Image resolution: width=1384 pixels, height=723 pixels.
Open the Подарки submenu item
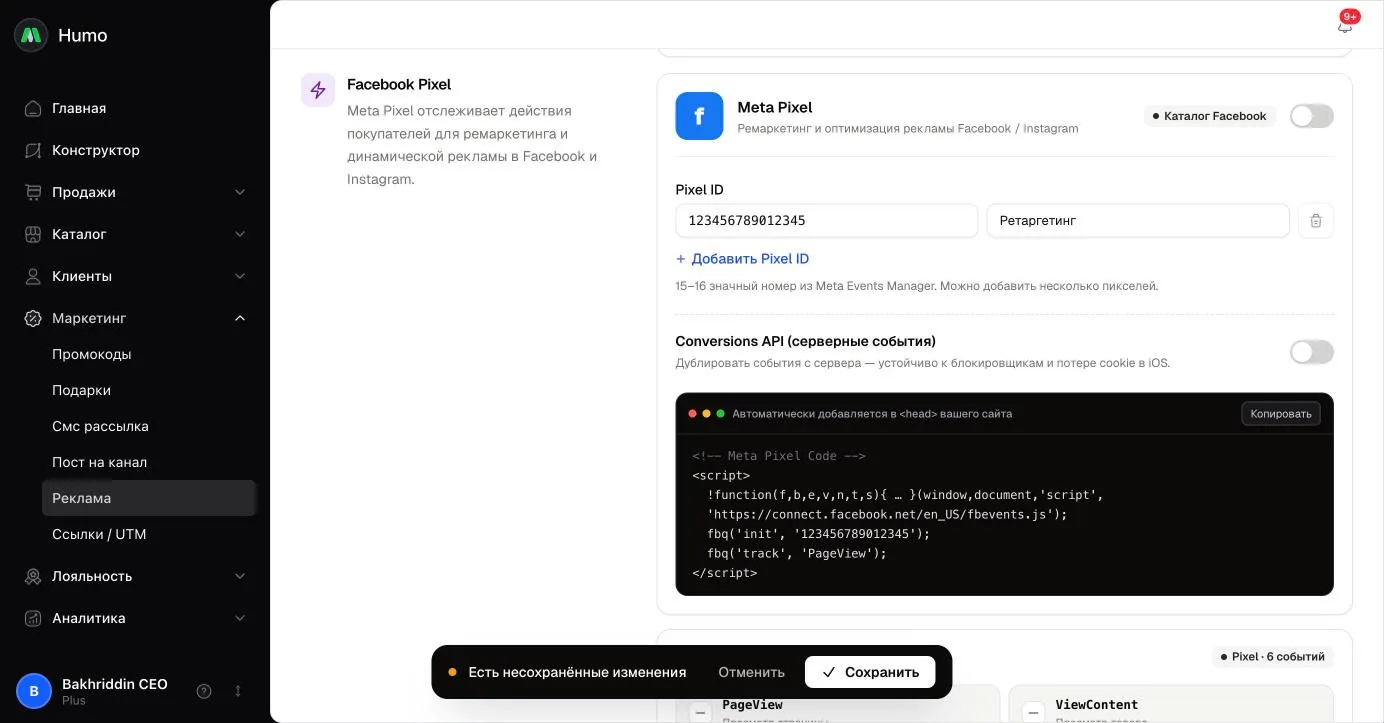(x=148, y=390)
